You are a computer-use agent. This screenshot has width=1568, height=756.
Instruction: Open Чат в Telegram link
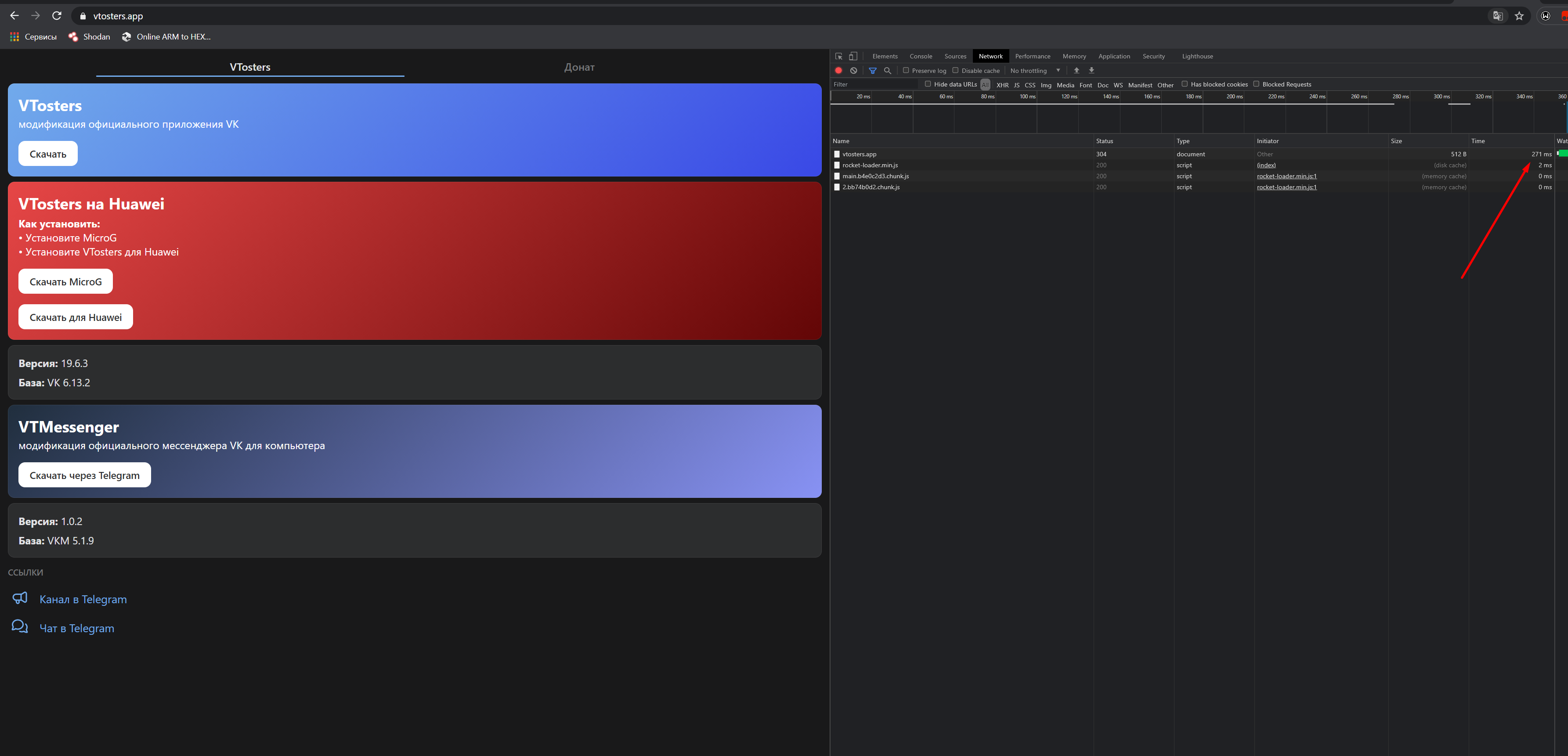coord(77,628)
